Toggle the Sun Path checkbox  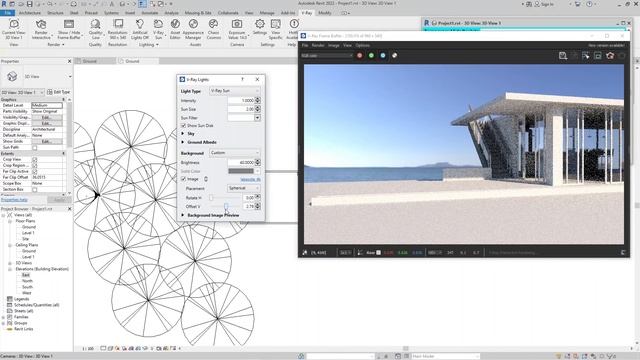tap(35, 147)
